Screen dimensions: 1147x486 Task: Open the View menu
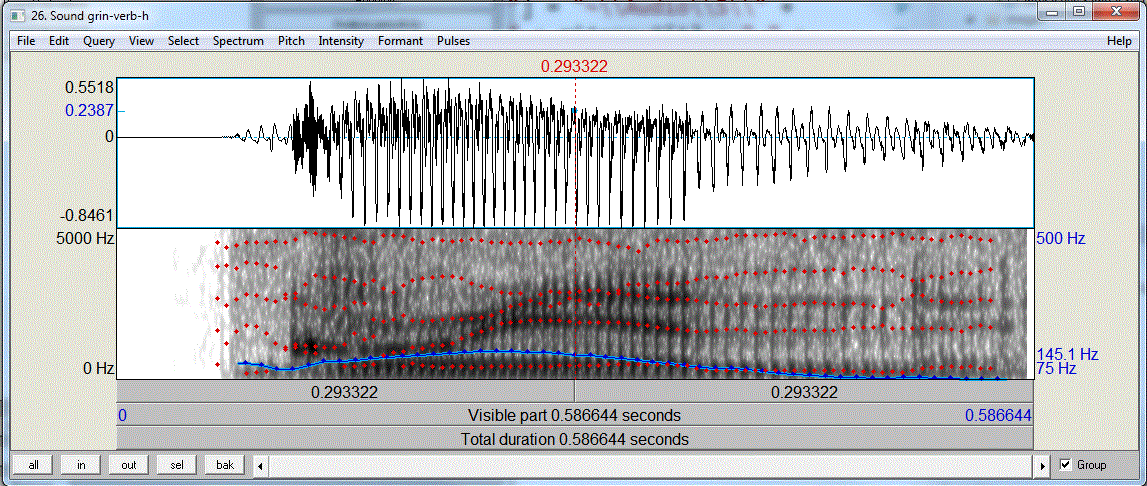tap(141, 41)
